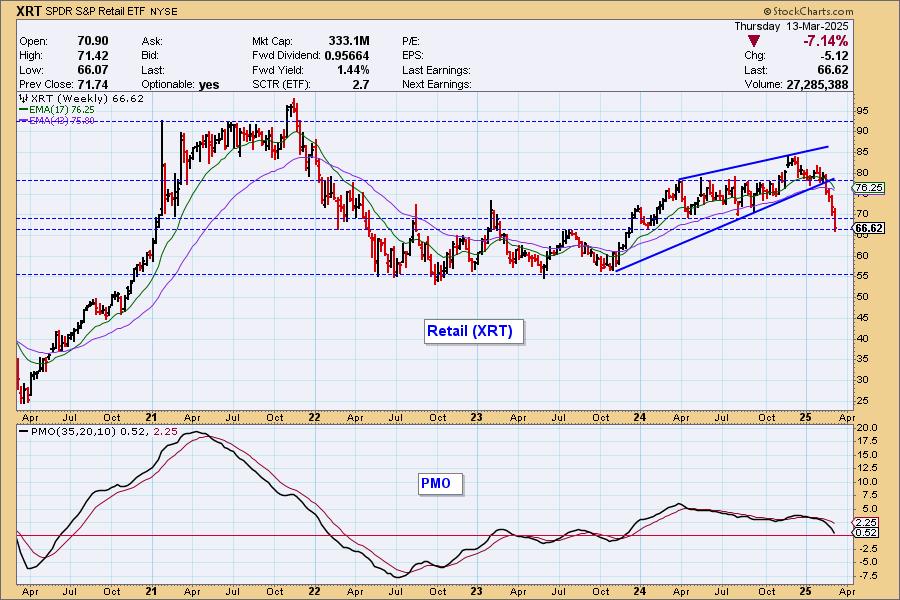Screen dimensions: 900x600
Task: Click year 21 label under PMO panel
Action: click(152, 591)
